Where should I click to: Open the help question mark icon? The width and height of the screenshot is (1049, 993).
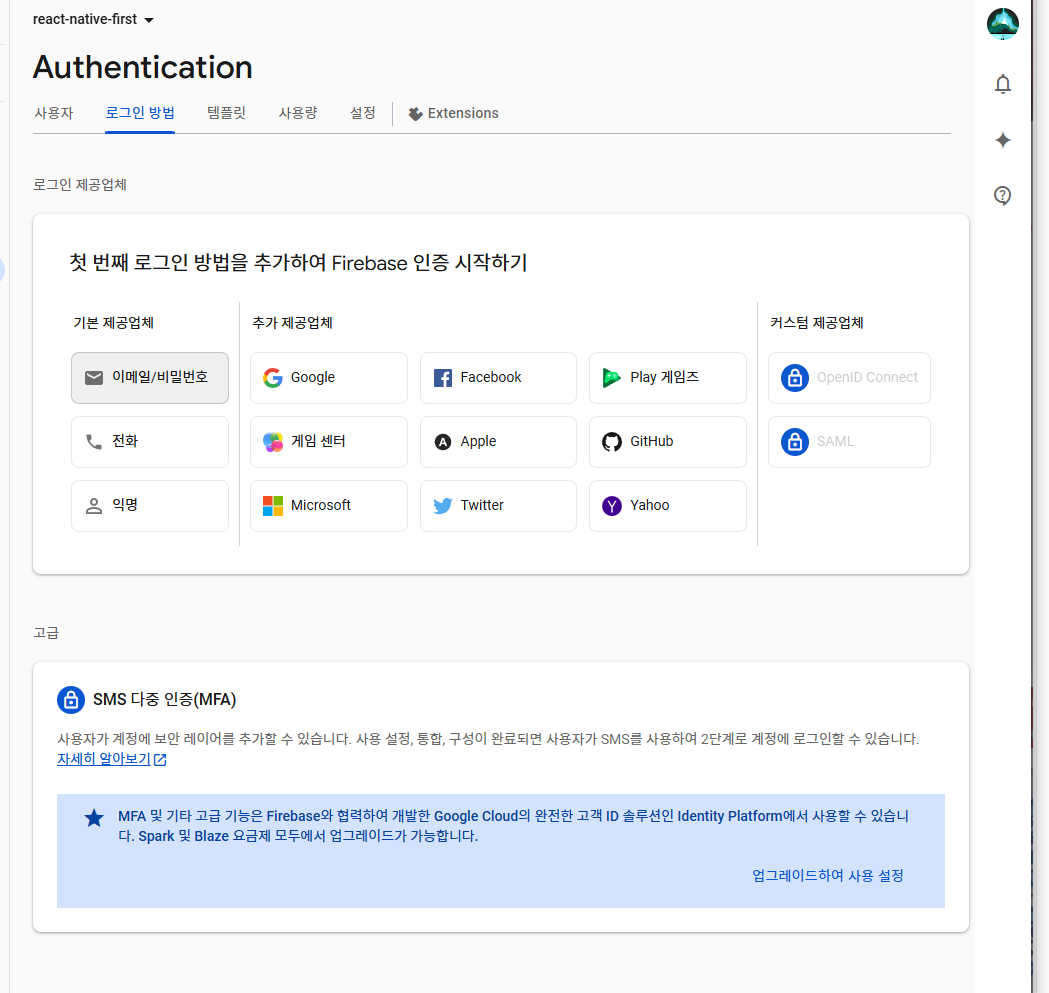click(x=1002, y=195)
